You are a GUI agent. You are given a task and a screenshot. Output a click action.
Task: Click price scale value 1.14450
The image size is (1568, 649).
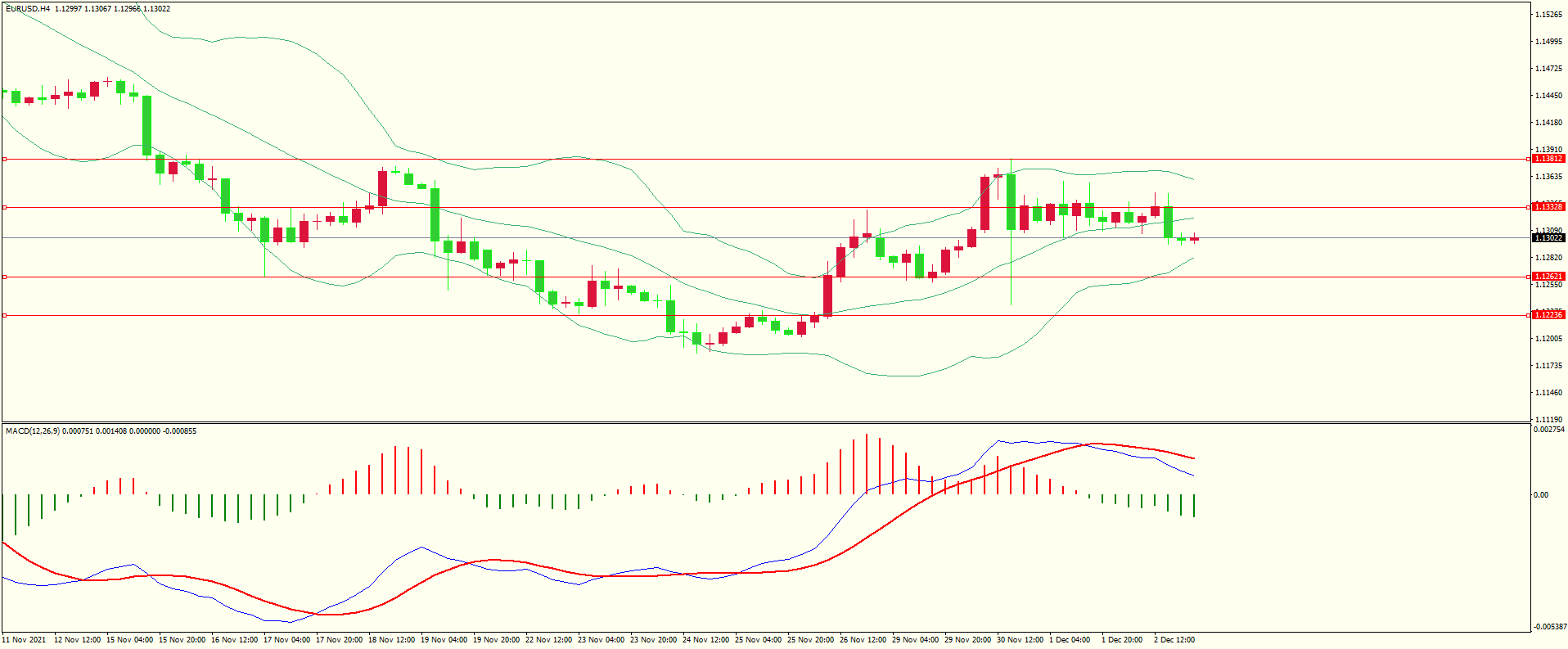1548,96
